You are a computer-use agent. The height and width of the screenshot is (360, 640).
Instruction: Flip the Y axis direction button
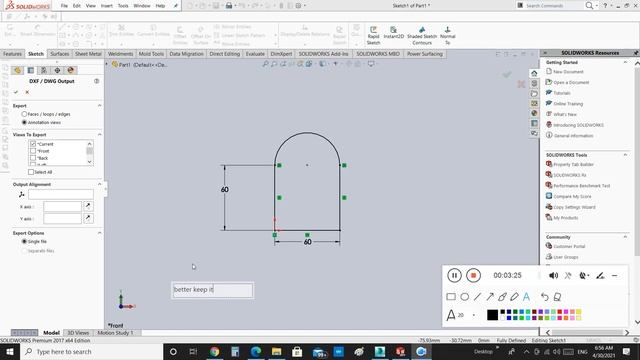pos(88,218)
